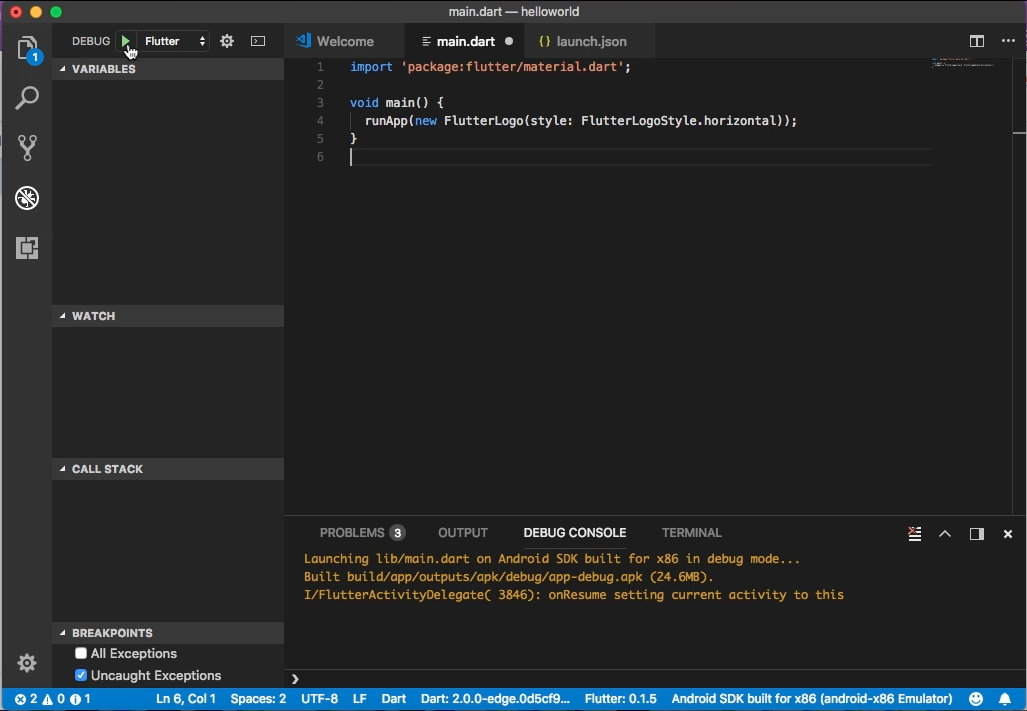Click Ln 6, Col 1 to go to line
Image resolution: width=1027 pixels, height=711 pixels.
click(185, 699)
